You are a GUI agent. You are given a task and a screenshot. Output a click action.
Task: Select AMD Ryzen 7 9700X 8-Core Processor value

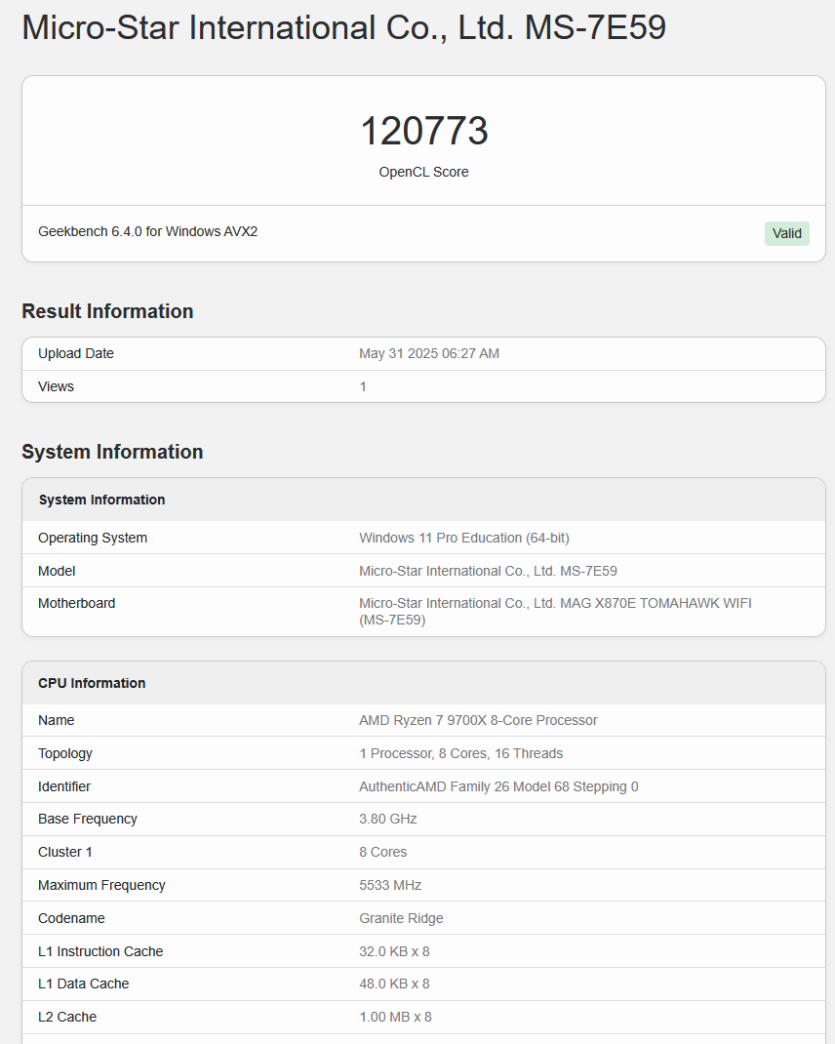[478, 720]
